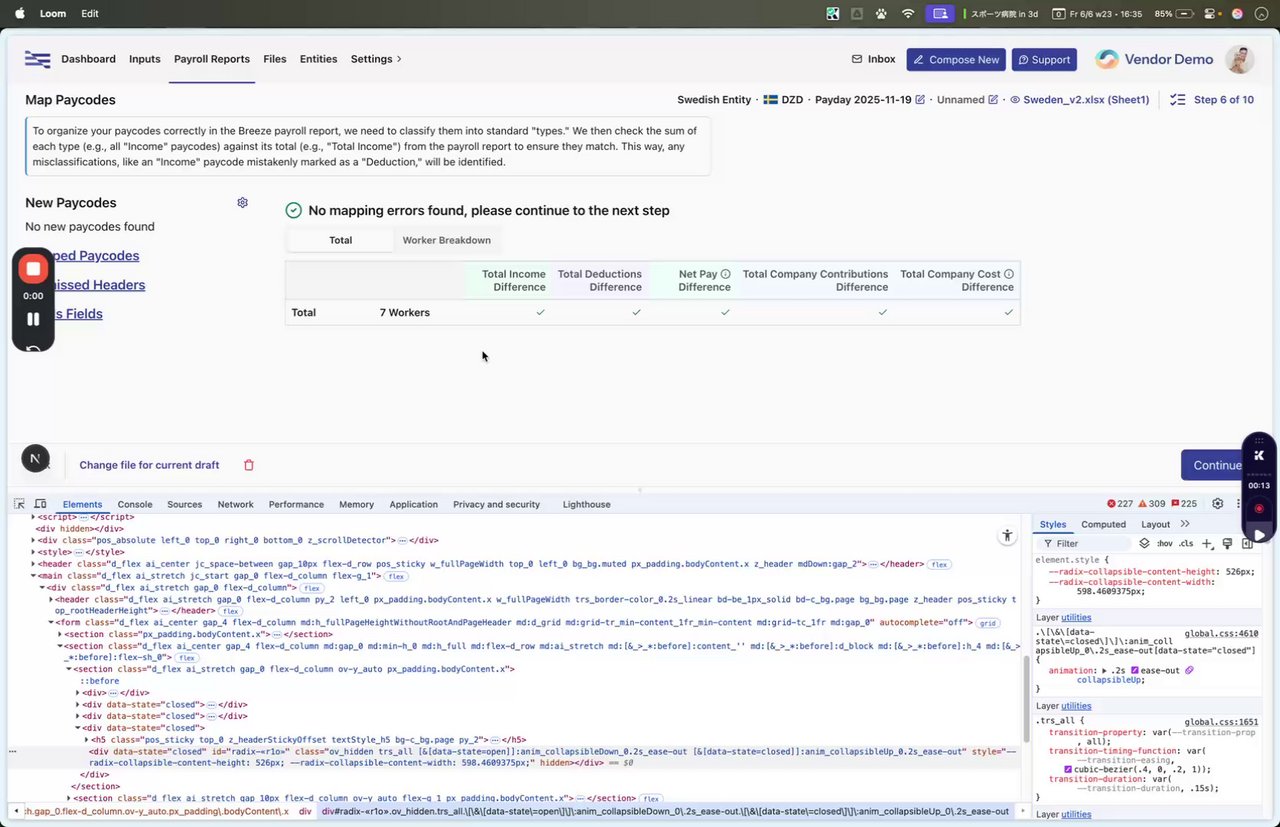Expand the Settings menu
The image size is (1280, 827).
coord(376,59)
